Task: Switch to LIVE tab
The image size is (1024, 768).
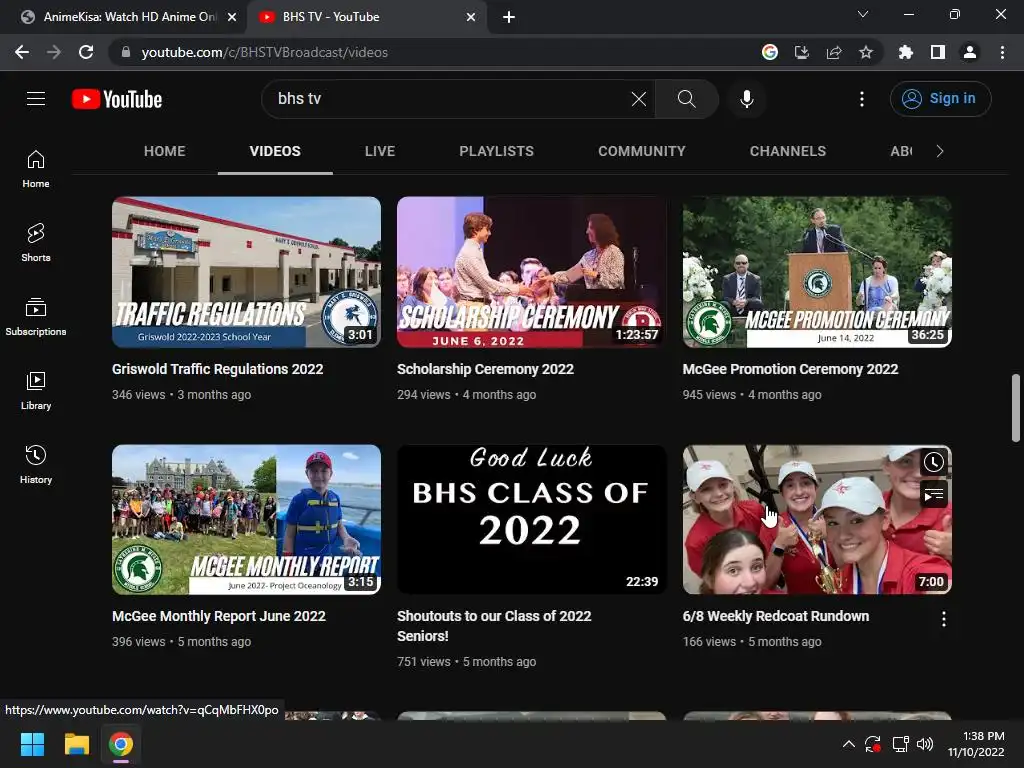Action: click(x=380, y=152)
